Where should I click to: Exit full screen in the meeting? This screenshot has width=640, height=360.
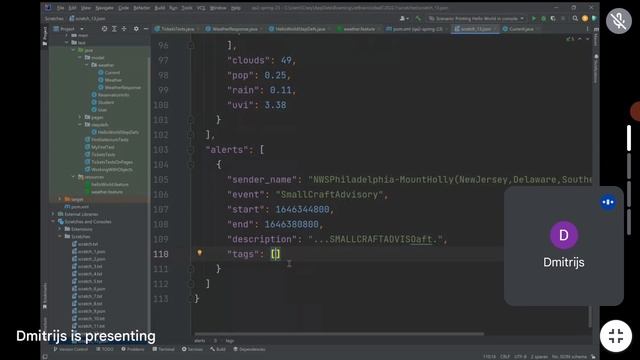[x=616, y=336]
